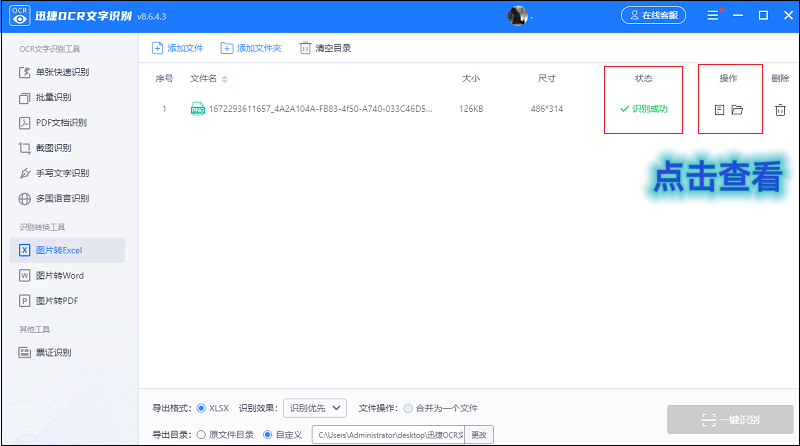Viewport: 800px width, 446px height.
Task: Open the user avatar profile
Action: pyautogui.click(x=517, y=16)
